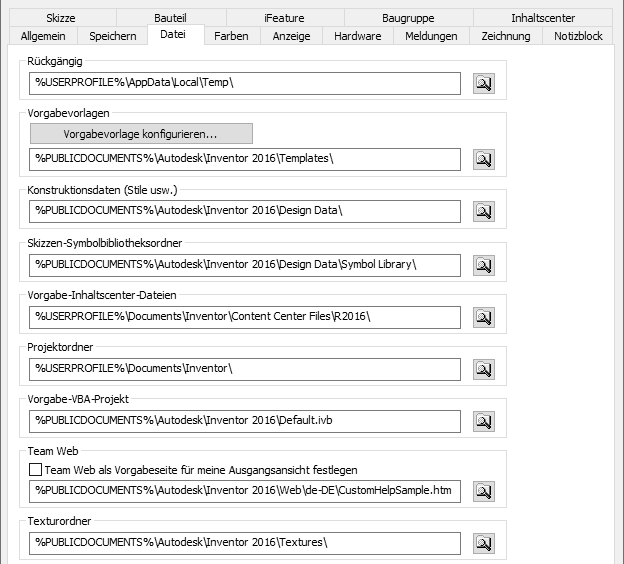624x564 pixels.
Task: Browse for the Konstruktionsdaten folder
Action: [x=483, y=211]
